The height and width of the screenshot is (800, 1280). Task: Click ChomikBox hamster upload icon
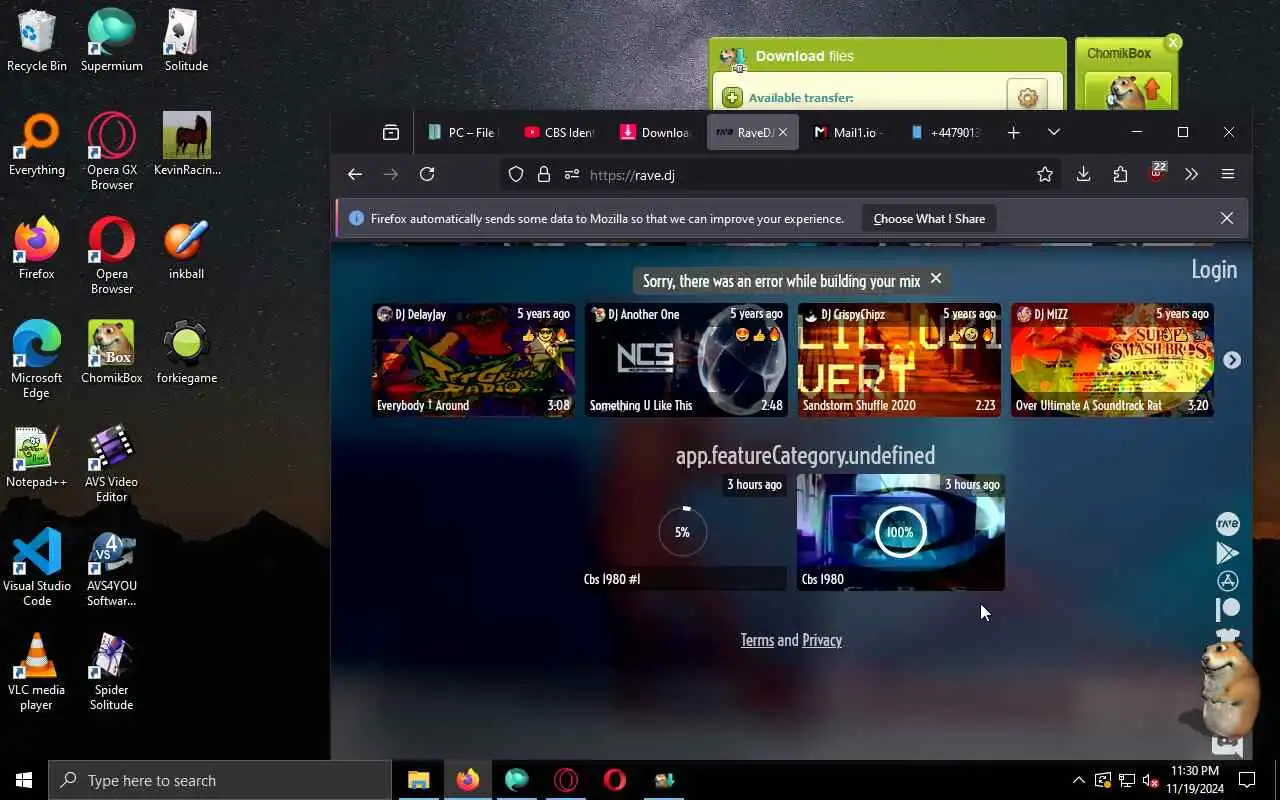(x=1128, y=91)
